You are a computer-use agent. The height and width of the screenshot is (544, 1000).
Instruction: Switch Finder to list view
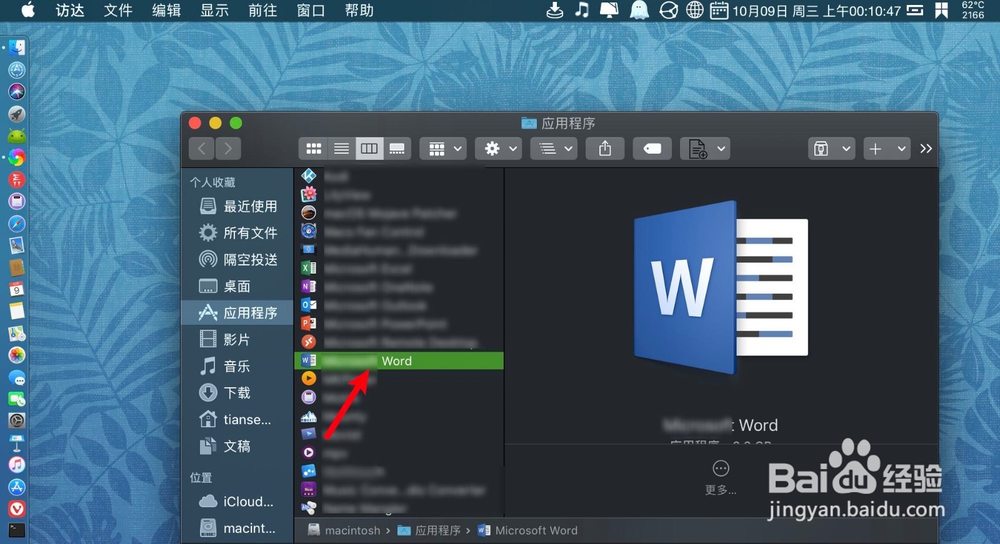(341, 149)
